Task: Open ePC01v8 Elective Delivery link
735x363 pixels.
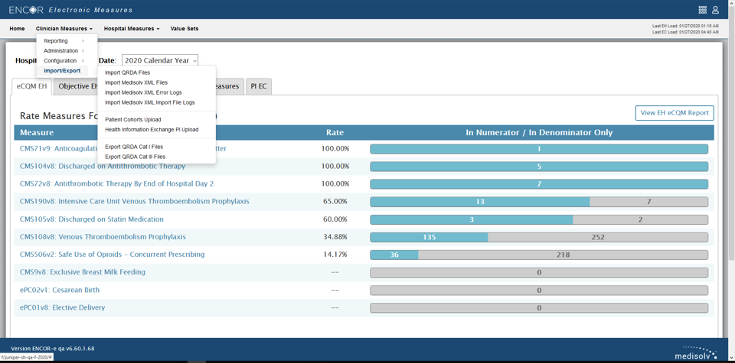Action: (62, 308)
